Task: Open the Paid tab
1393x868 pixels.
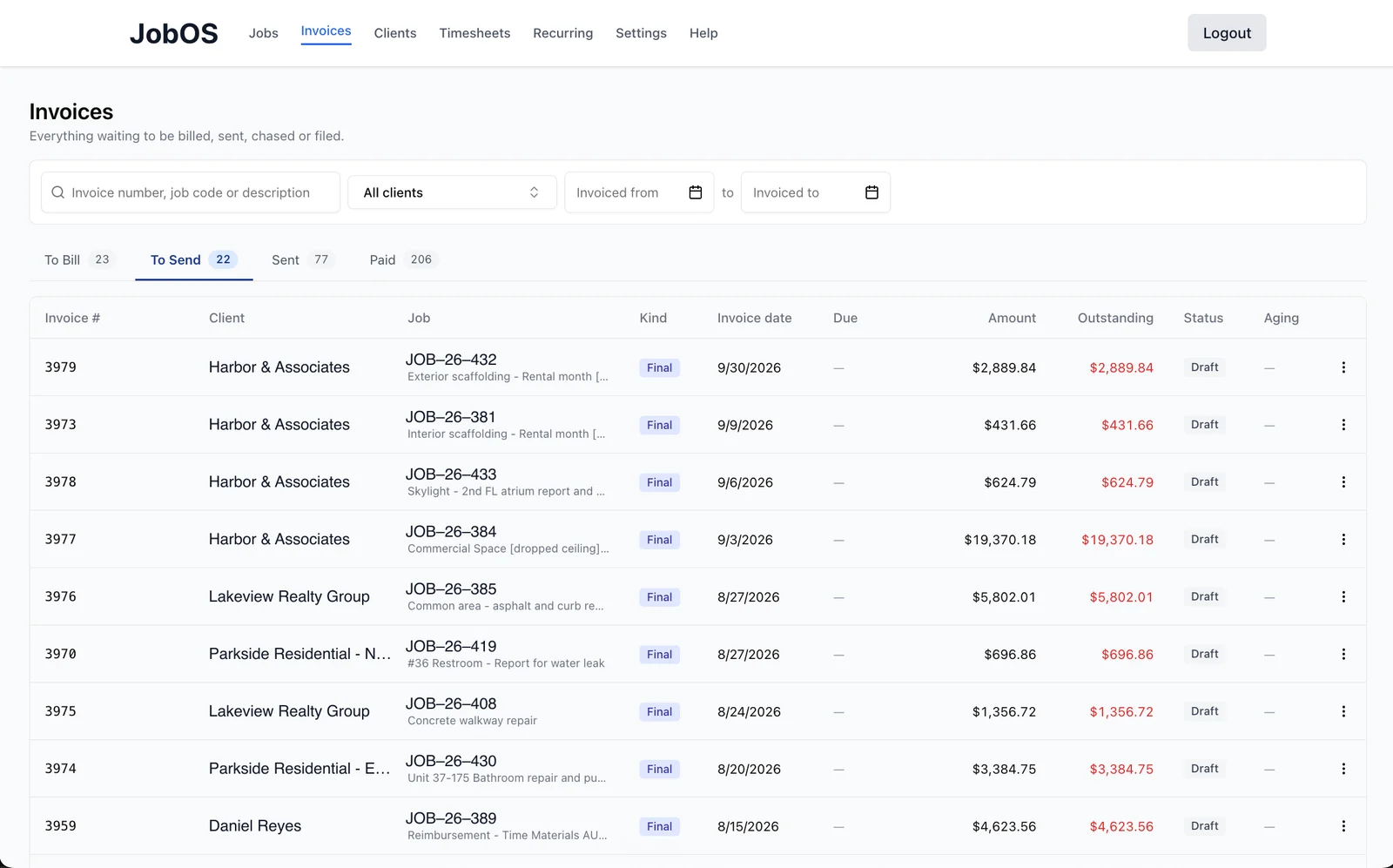Action: pyautogui.click(x=403, y=259)
